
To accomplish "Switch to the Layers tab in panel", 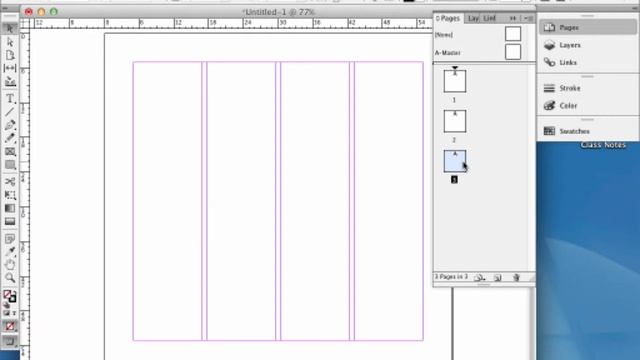I will click(473, 18).
